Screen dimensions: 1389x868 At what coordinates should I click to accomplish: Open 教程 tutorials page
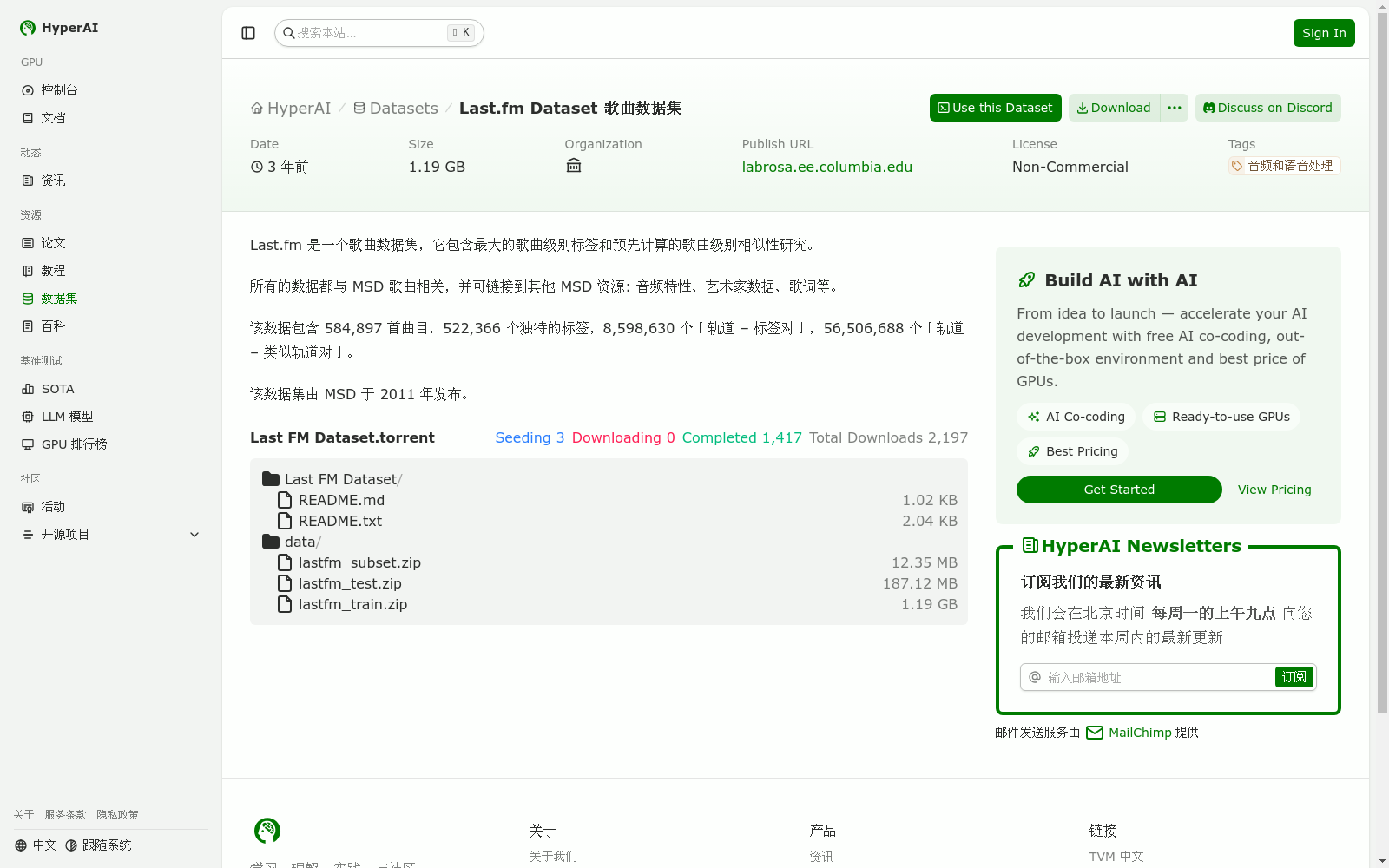[110, 271]
